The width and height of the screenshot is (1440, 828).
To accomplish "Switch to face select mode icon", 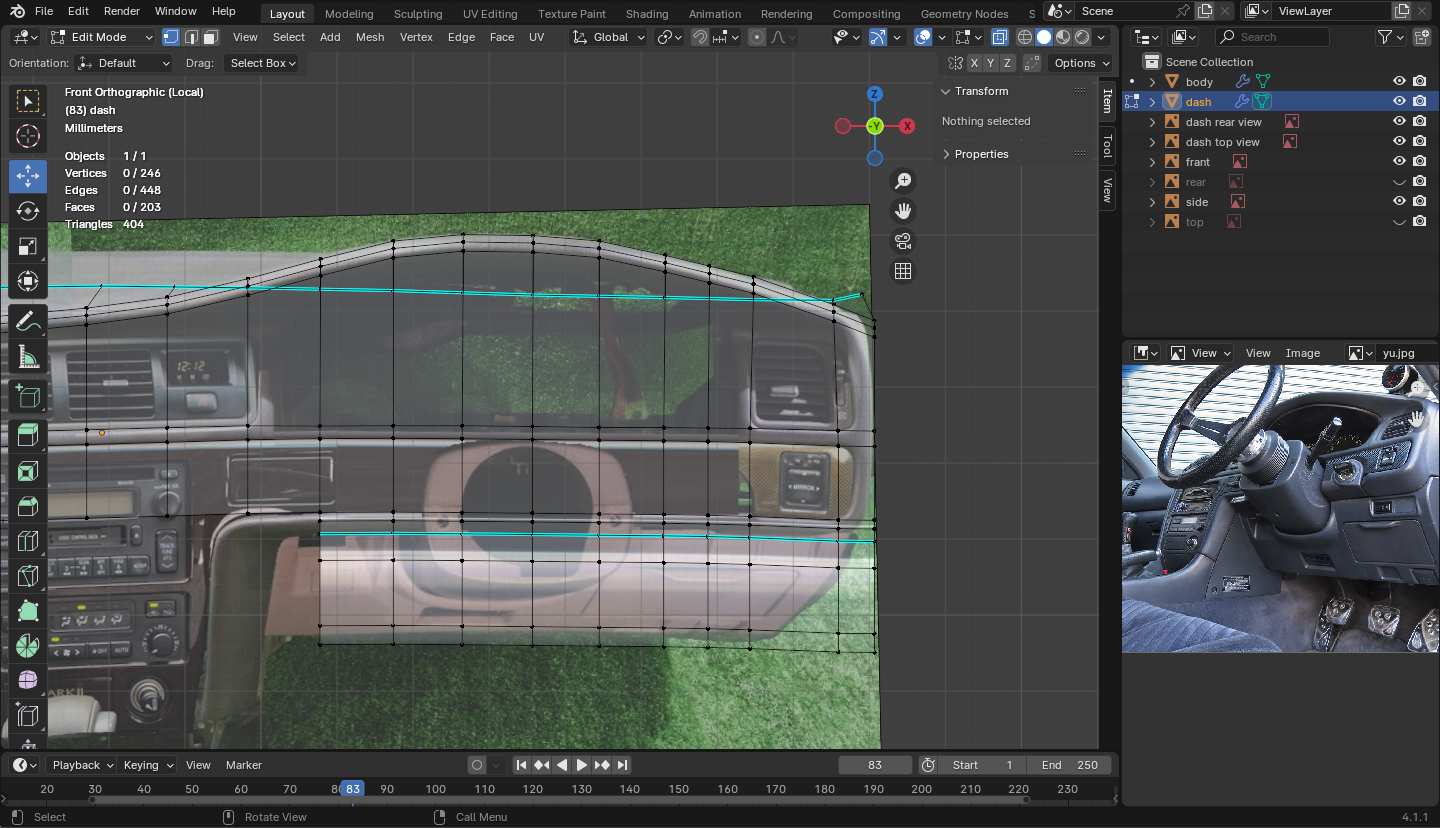I will pyautogui.click(x=210, y=37).
